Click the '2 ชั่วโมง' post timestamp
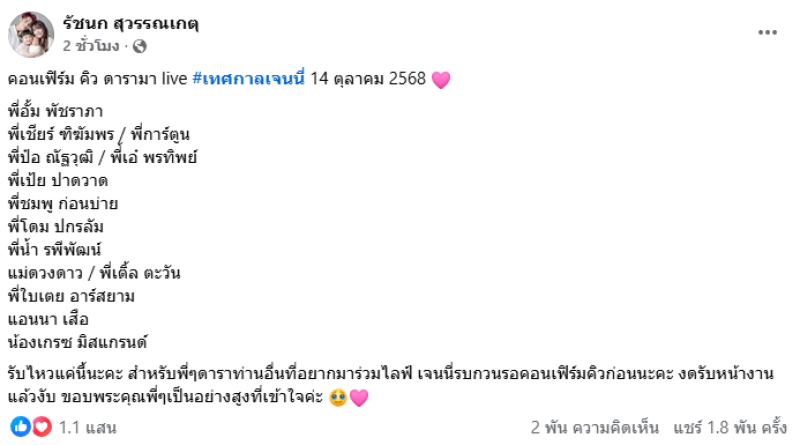Screen dimensions: 800x445 click(91, 46)
